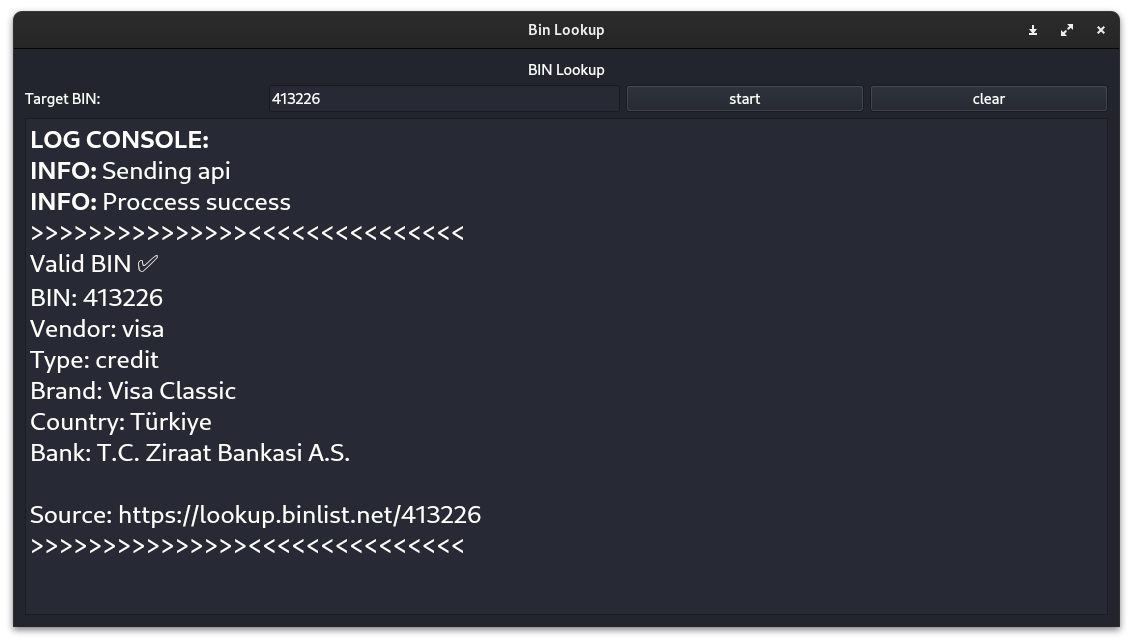Select the 'Bank: T.C. Ziraat Bankasi A.S.' line

click(x=190, y=453)
